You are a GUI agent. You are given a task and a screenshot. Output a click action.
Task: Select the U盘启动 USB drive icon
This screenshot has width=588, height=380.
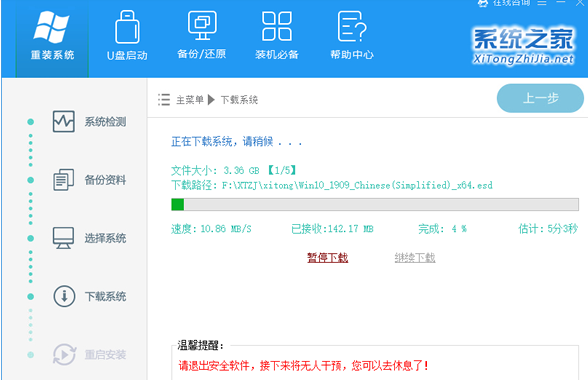(127, 27)
